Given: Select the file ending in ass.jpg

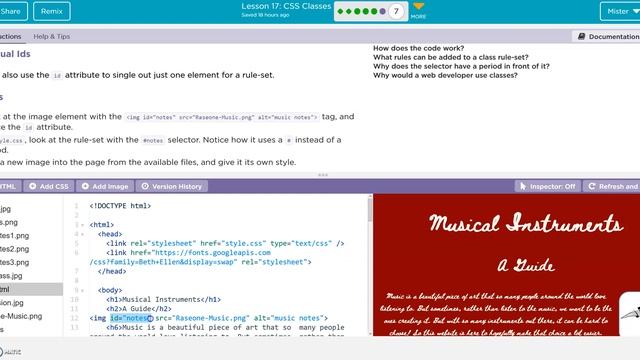Looking at the screenshot, I should point(11,276).
